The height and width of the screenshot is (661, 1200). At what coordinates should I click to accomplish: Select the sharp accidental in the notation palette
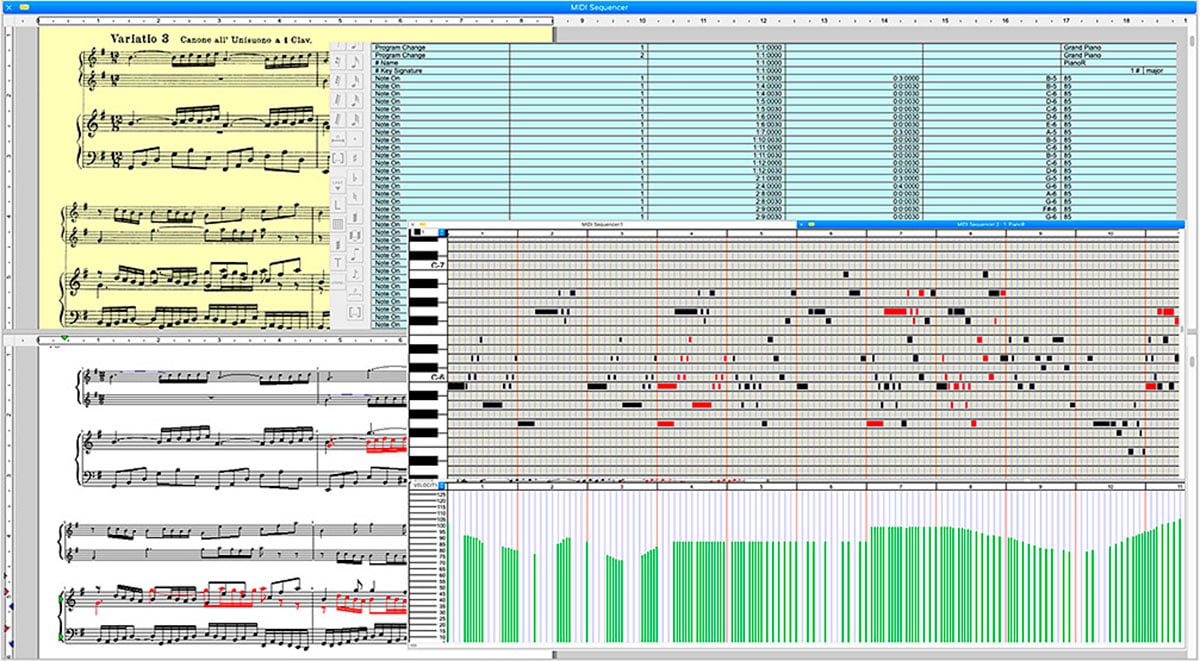(356, 158)
